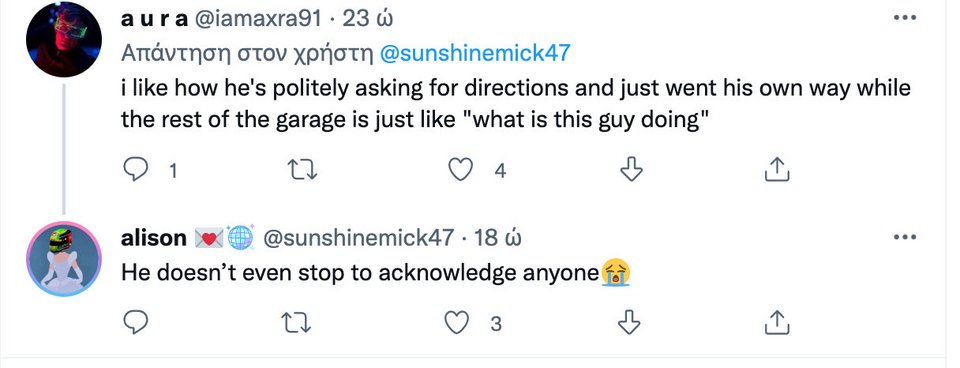Image resolution: width=960 pixels, height=368 pixels.
Task: Open more options on alison's tweet
Action: (904, 237)
